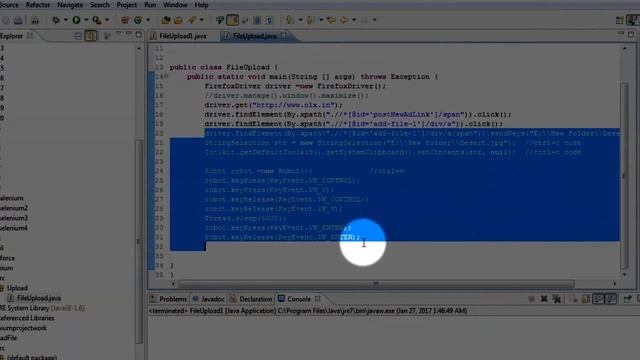This screenshot has width=640, height=360.
Task: Click the Package Explorer vertical scrollbar
Action: coord(139,241)
